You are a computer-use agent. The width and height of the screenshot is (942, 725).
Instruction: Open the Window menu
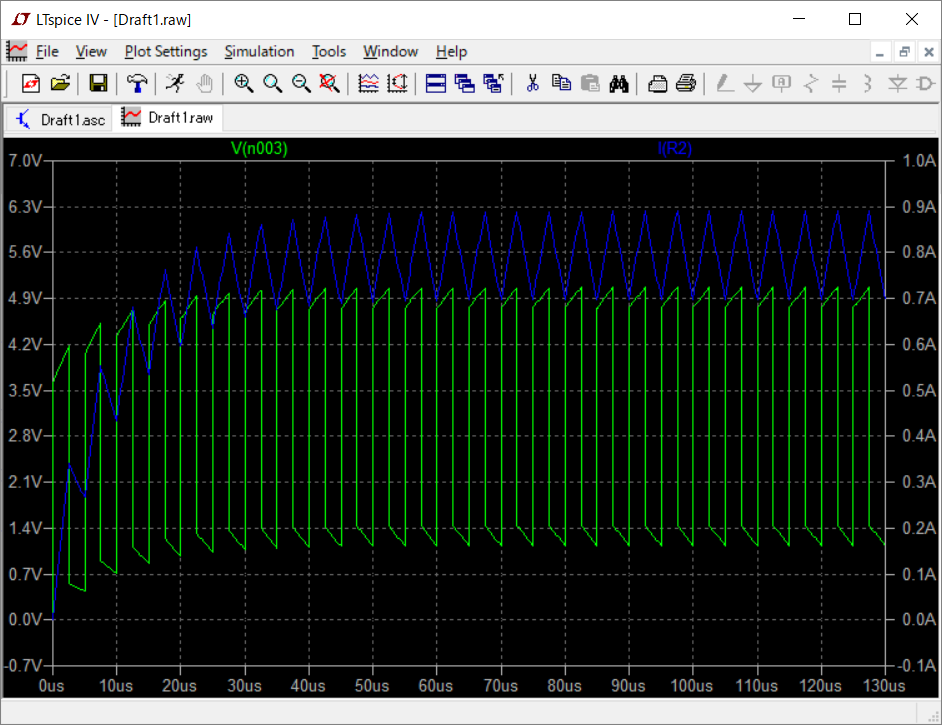(x=390, y=52)
